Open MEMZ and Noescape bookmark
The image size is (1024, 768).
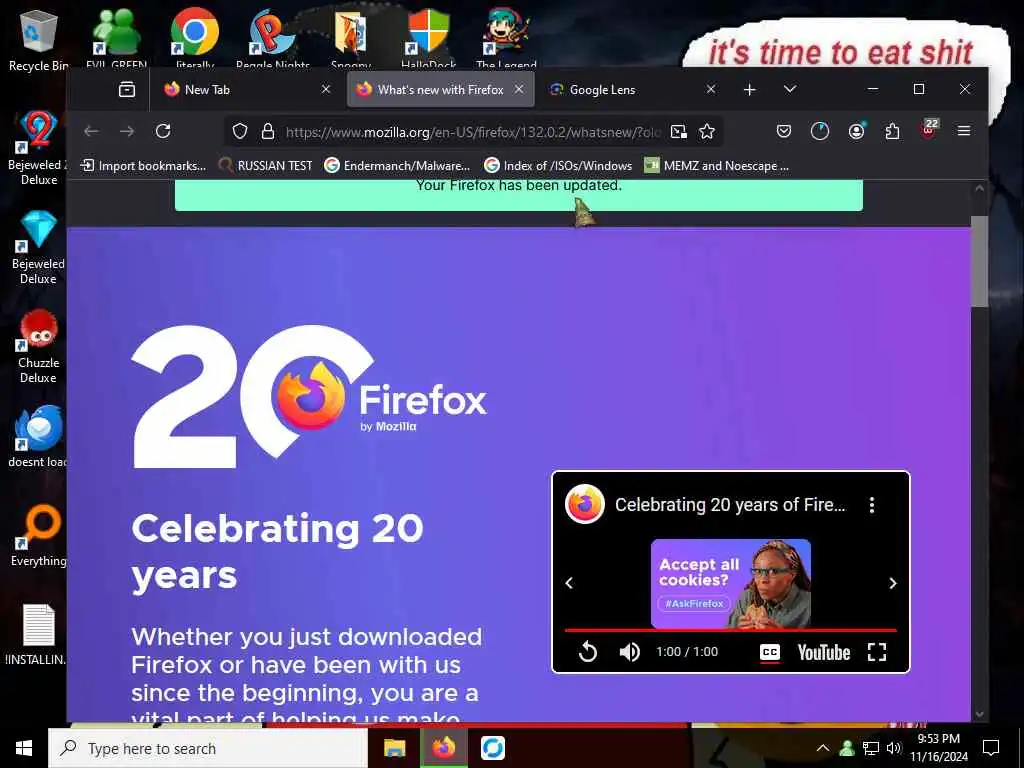coord(716,166)
